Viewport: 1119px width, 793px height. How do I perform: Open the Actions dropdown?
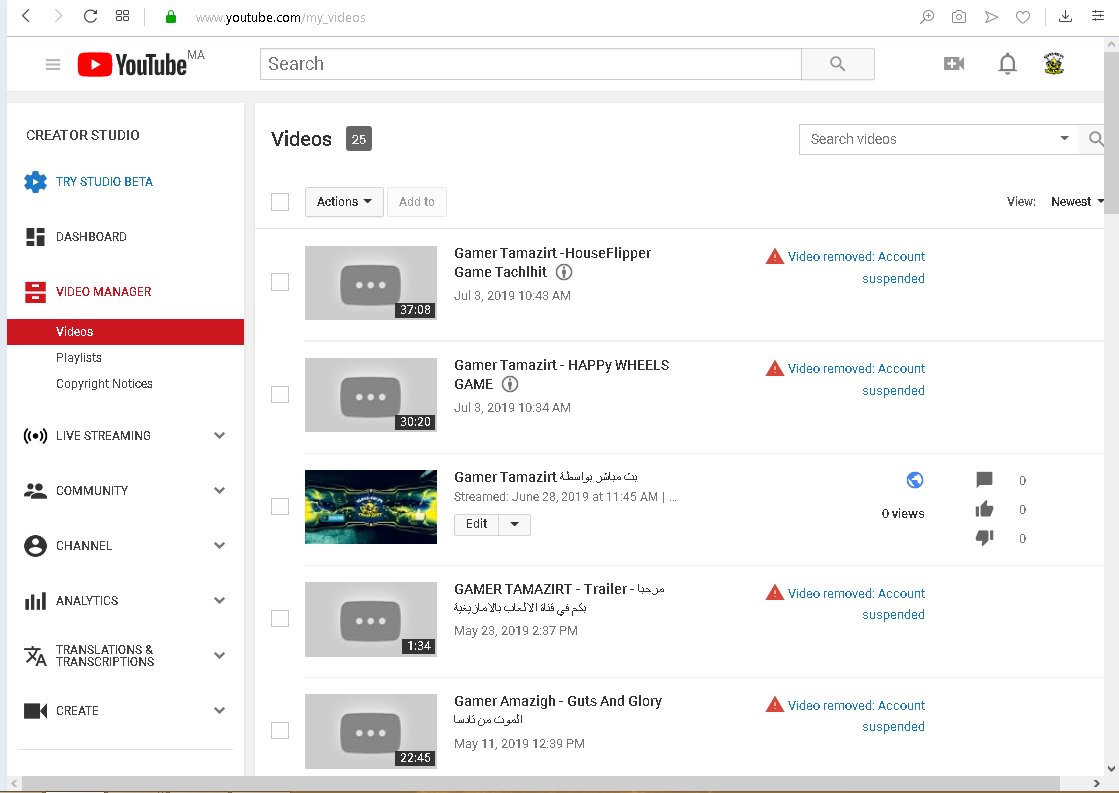pos(344,202)
